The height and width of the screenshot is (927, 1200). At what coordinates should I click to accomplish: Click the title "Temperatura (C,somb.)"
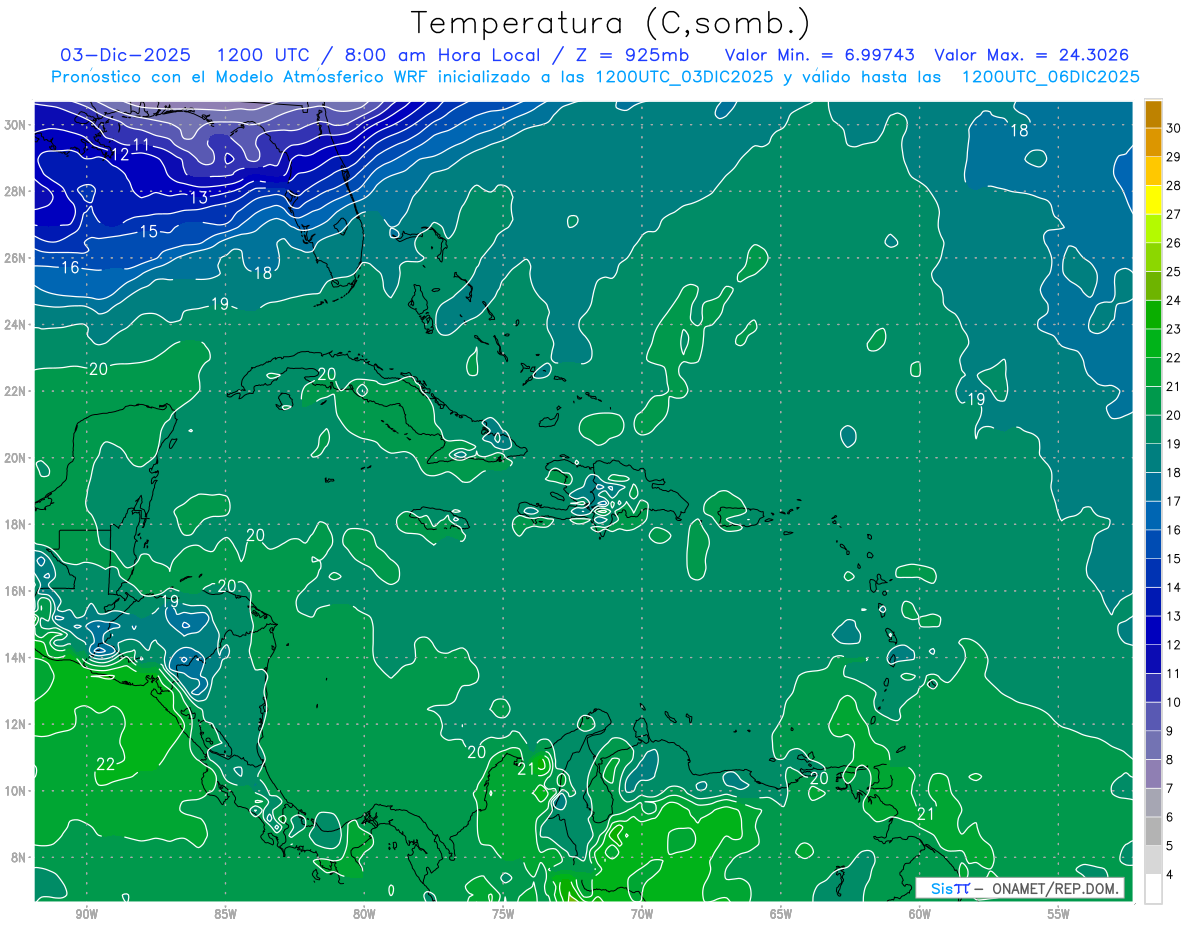[611, 23]
